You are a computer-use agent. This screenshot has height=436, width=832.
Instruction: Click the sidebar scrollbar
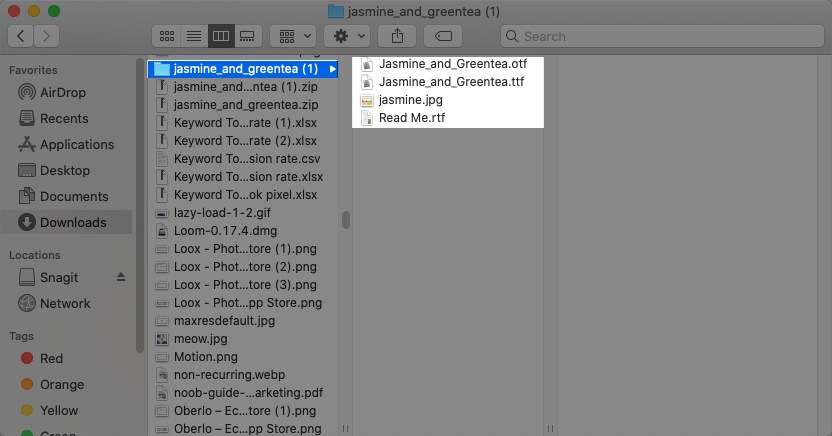click(x=140, y=207)
